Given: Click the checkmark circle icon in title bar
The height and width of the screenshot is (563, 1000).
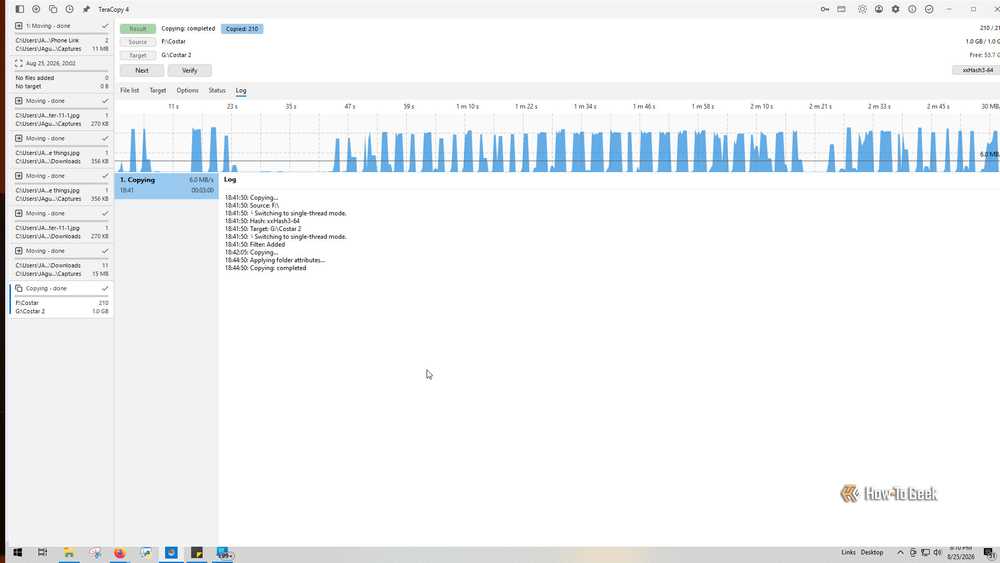Looking at the screenshot, I should [929, 10].
